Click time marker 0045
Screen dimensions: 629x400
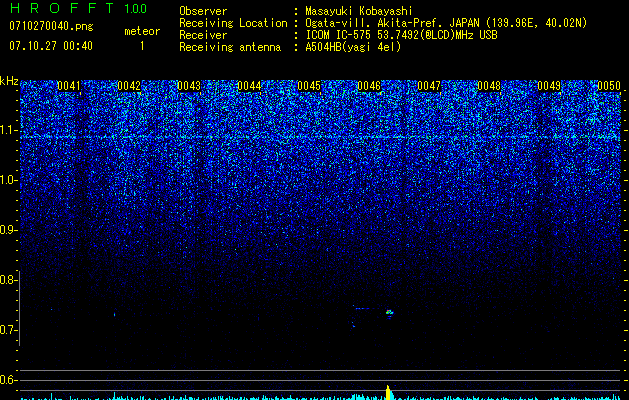point(309,86)
